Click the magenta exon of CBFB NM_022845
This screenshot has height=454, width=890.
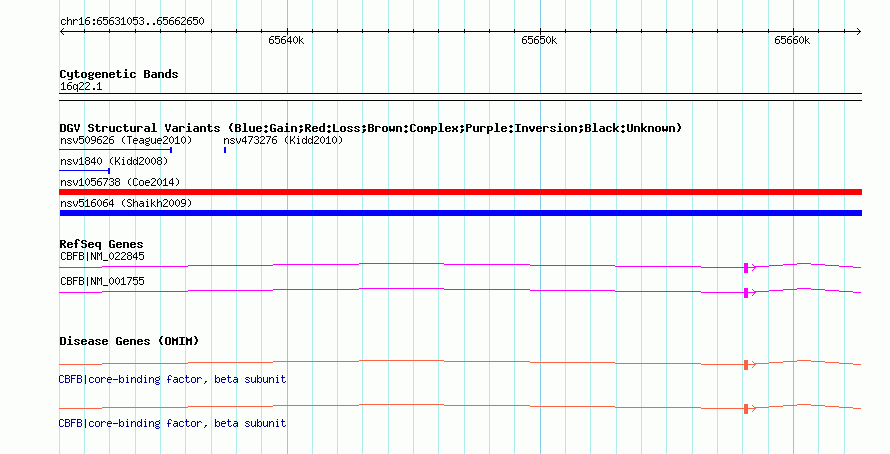(x=746, y=268)
